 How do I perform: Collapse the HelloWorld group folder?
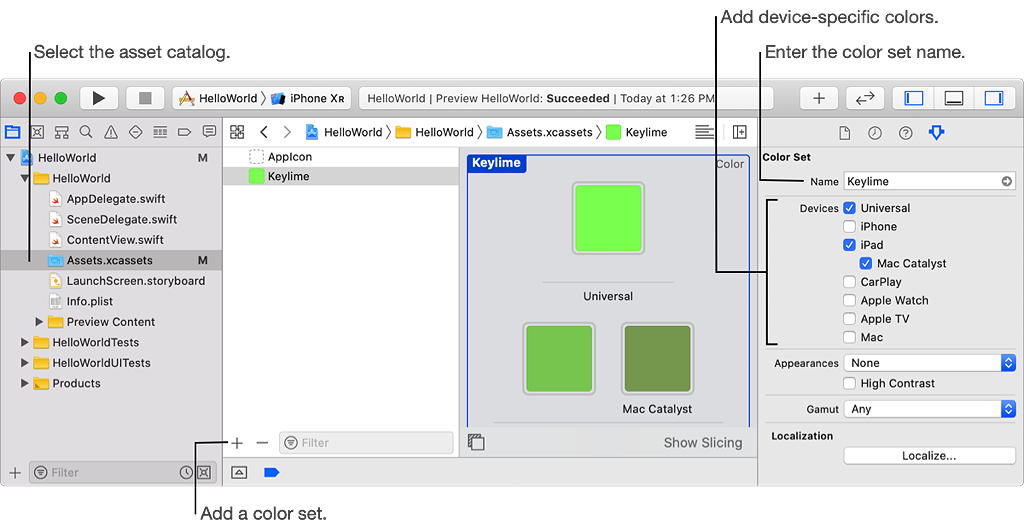coord(24,178)
